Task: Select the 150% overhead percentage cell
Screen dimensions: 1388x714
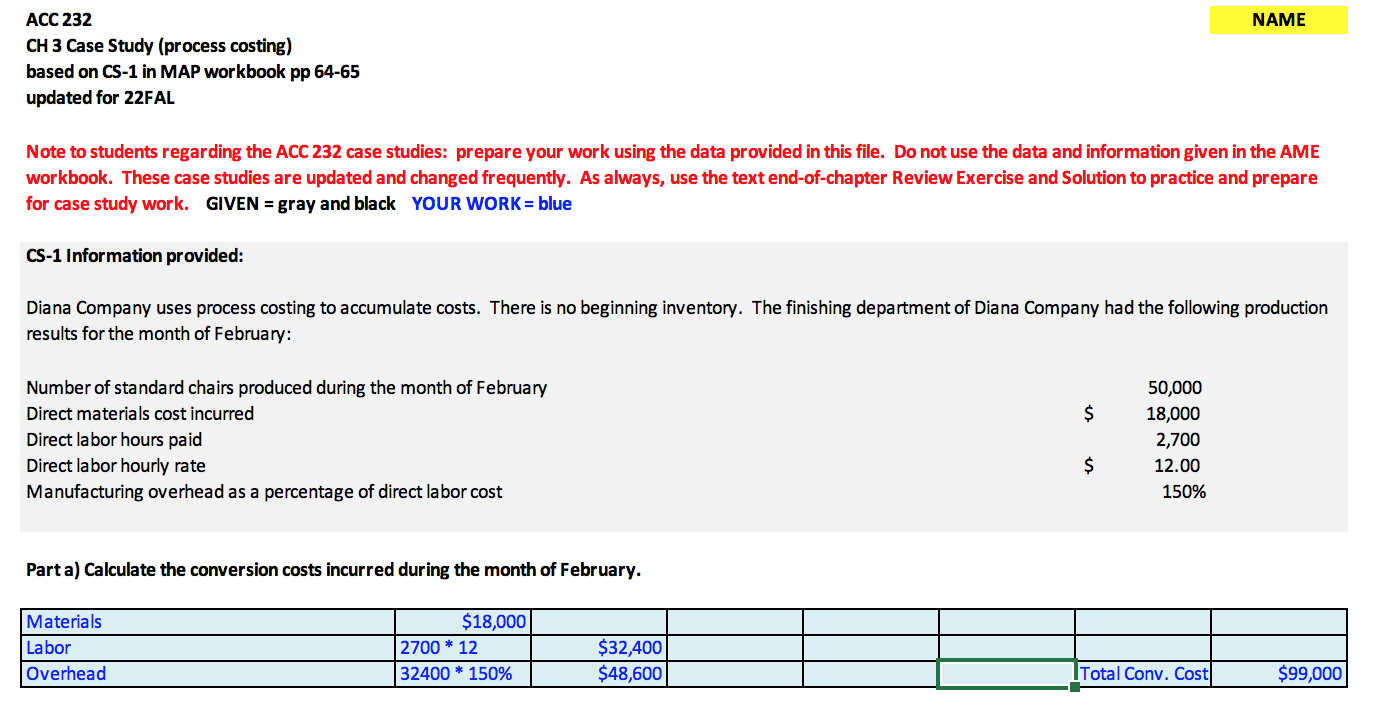Action: point(1183,491)
